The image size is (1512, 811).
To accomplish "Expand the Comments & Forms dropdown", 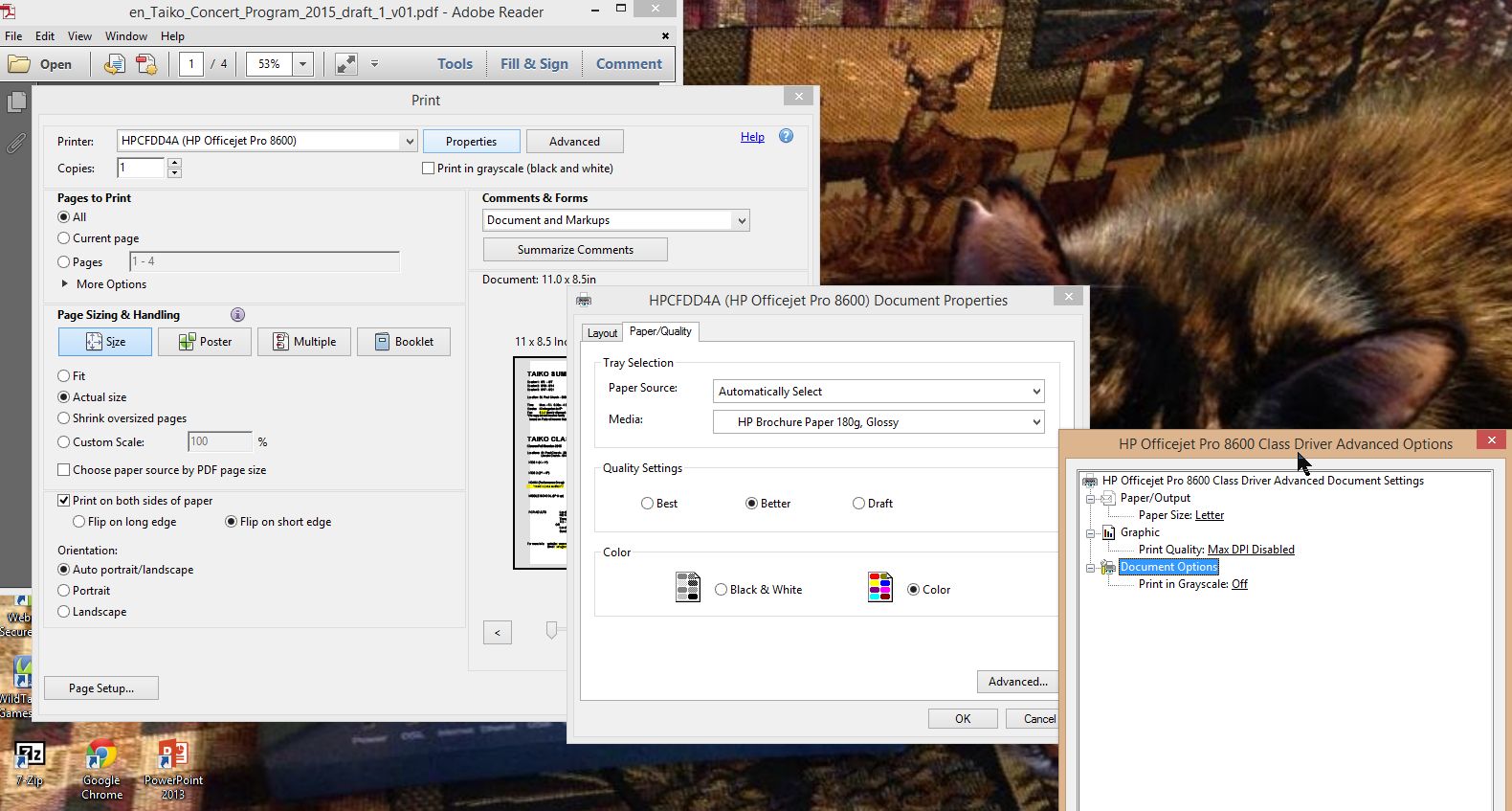I will [x=741, y=220].
